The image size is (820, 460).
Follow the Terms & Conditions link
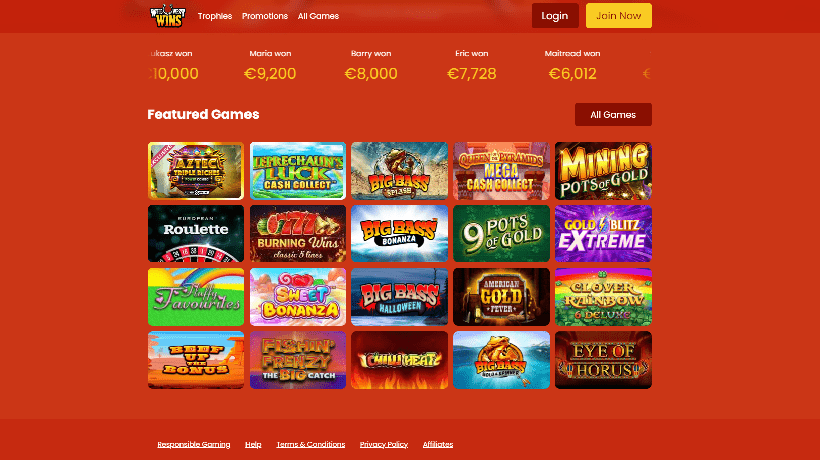pyautogui.click(x=311, y=444)
